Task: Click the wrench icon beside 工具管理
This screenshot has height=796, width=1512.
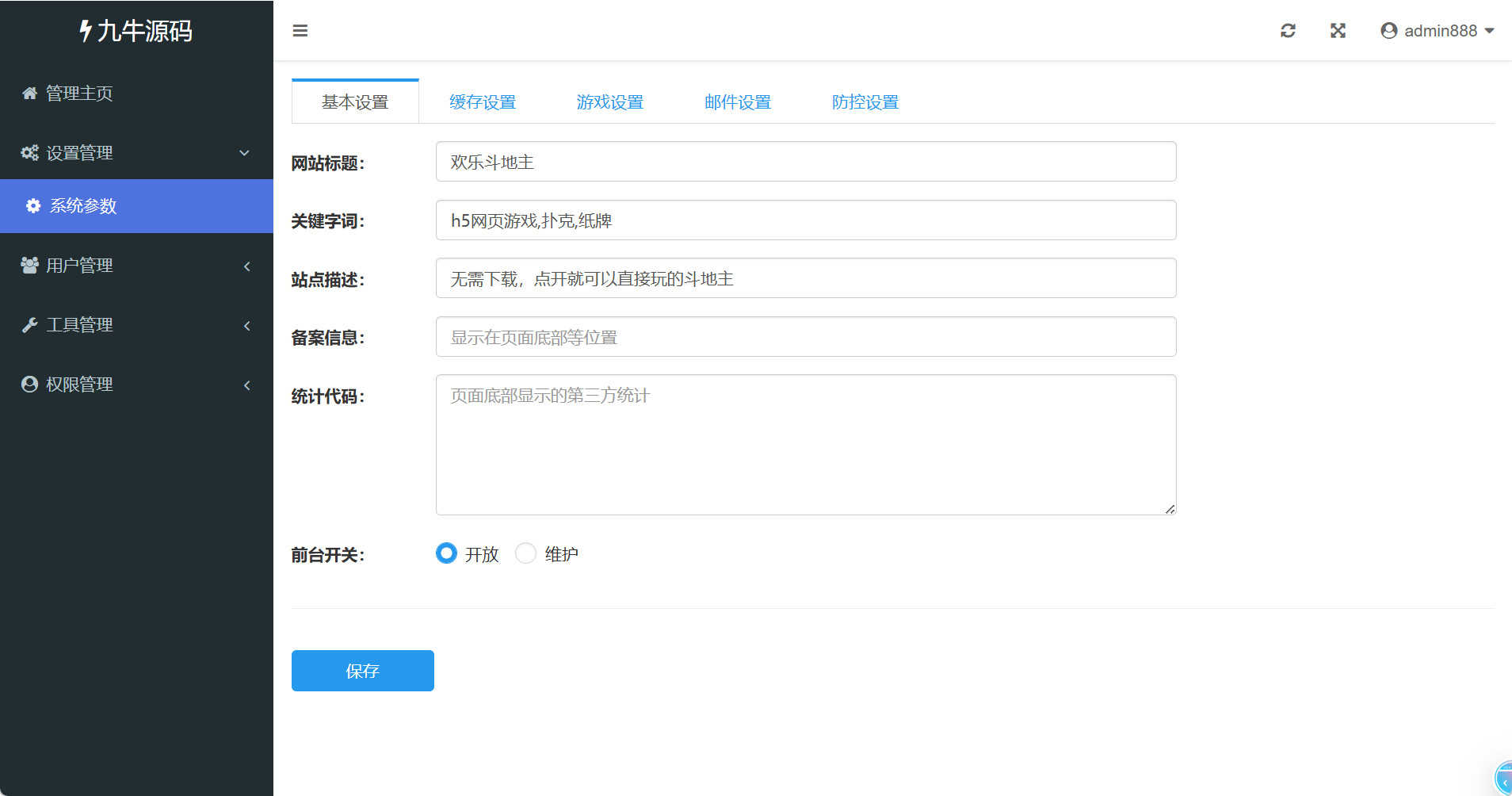Action: click(x=29, y=325)
